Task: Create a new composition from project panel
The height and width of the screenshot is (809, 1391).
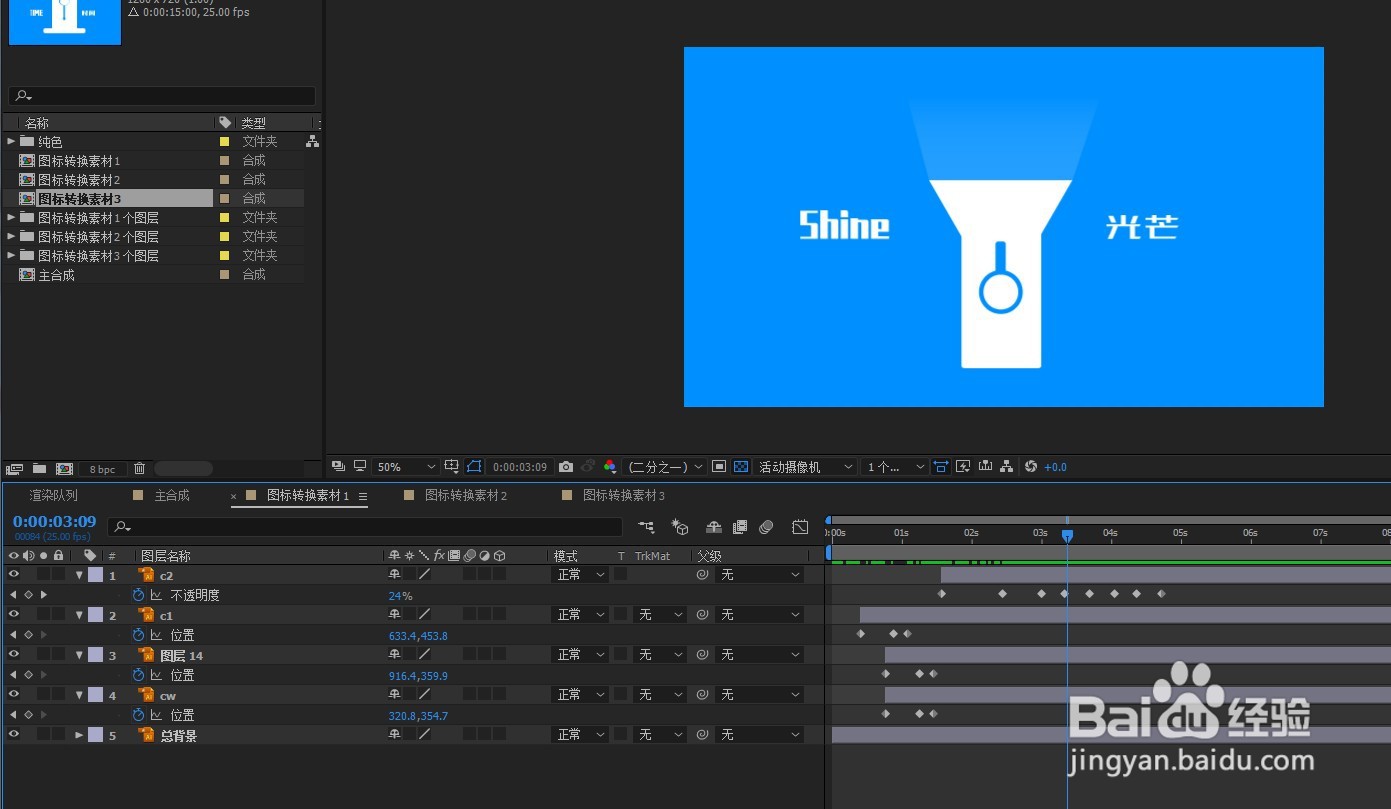Action: point(64,468)
